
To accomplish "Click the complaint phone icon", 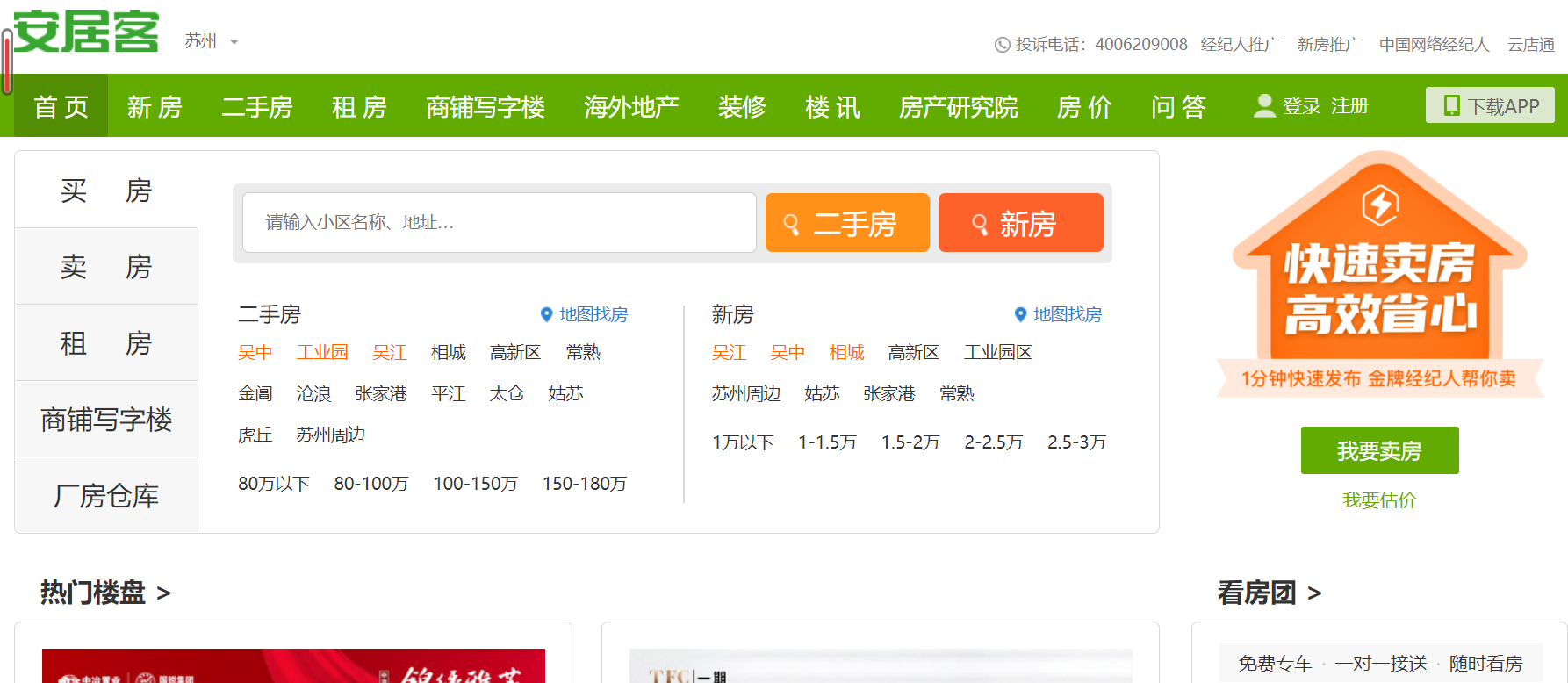I will click(x=1002, y=45).
